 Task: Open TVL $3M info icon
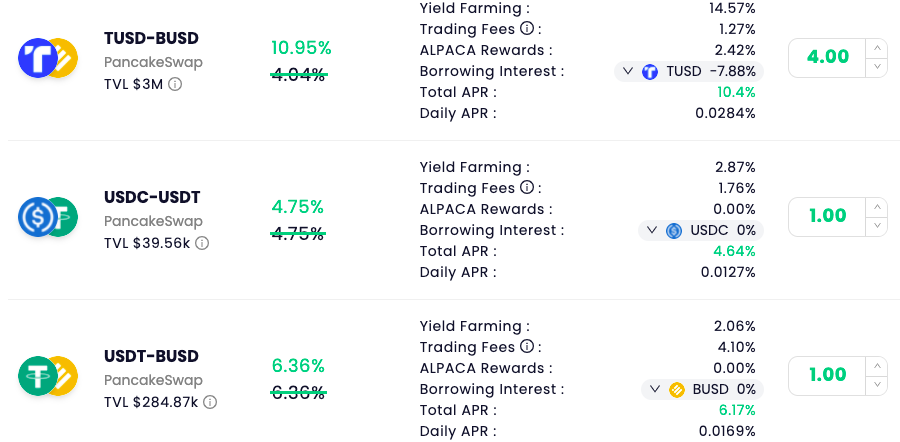pyautogui.click(x=175, y=84)
